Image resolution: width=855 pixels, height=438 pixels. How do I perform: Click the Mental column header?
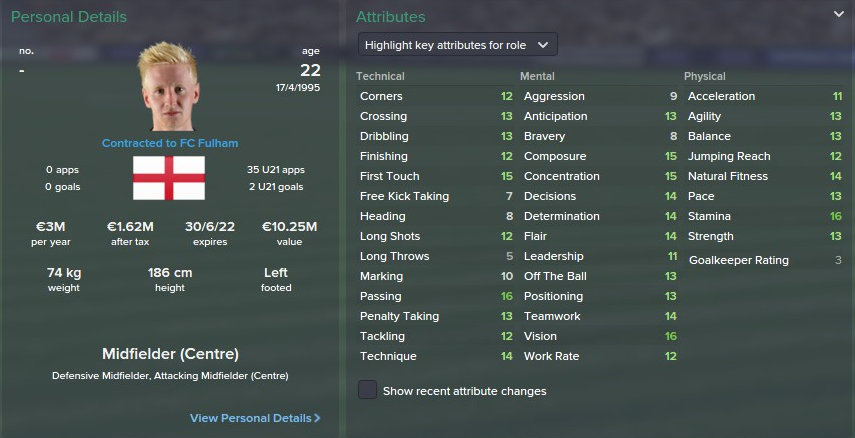click(537, 76)
